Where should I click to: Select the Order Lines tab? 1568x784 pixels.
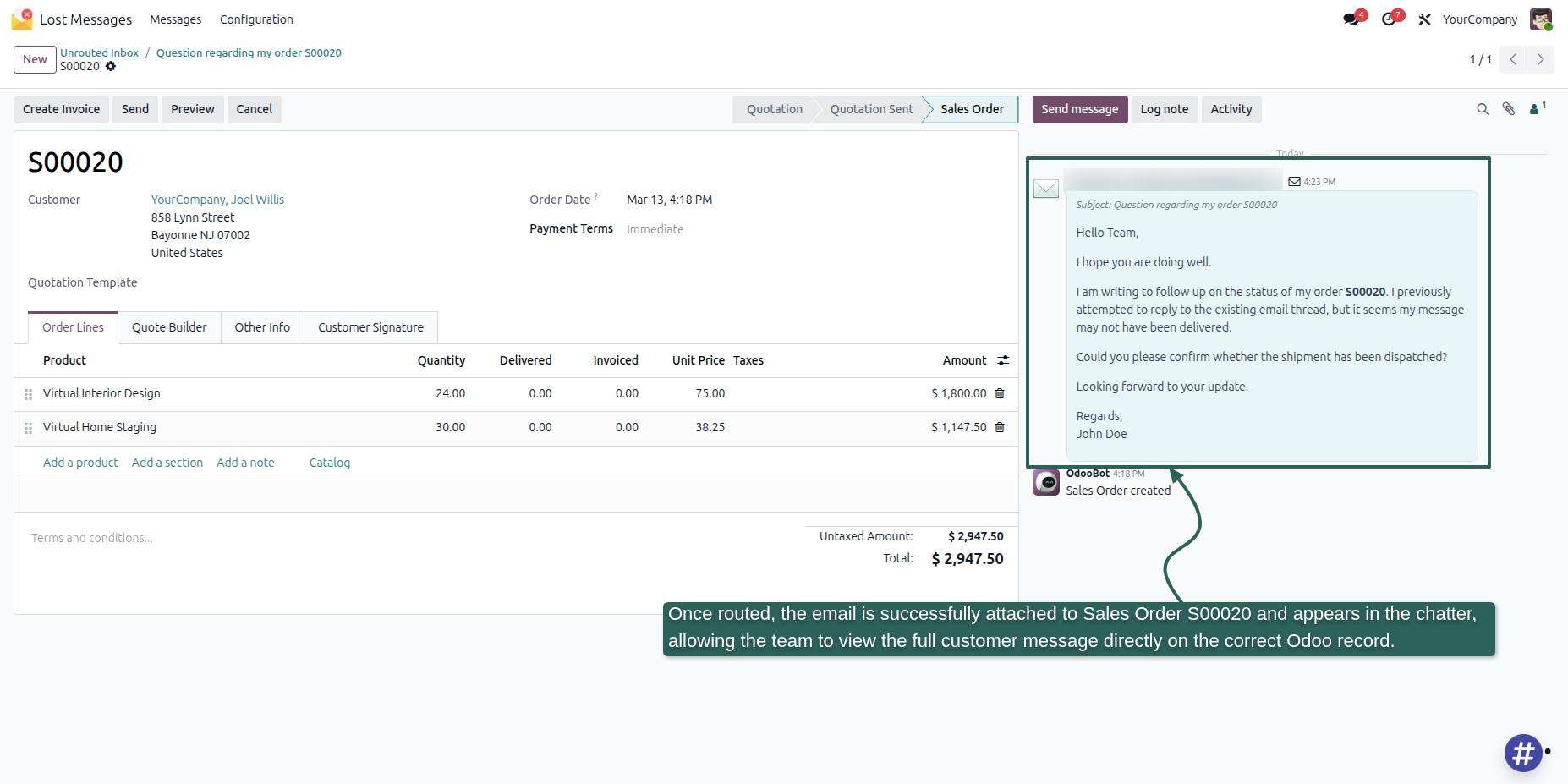pyautogui.click(x=73, y=327)
